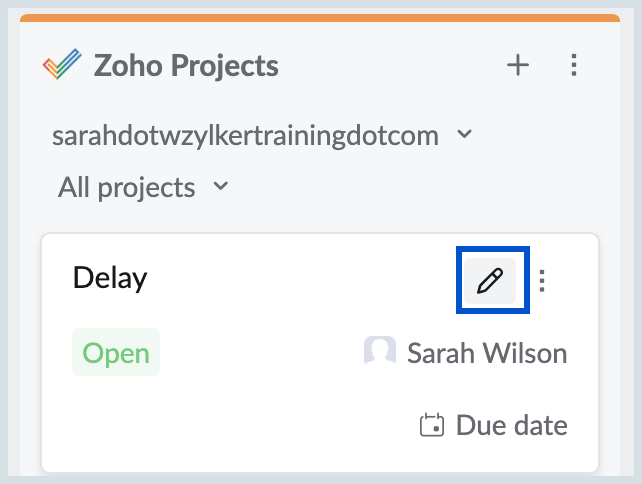Click Sarah Wilson's avatar icon
Viewport: 642px width, 484px height.
coord(380,353)
